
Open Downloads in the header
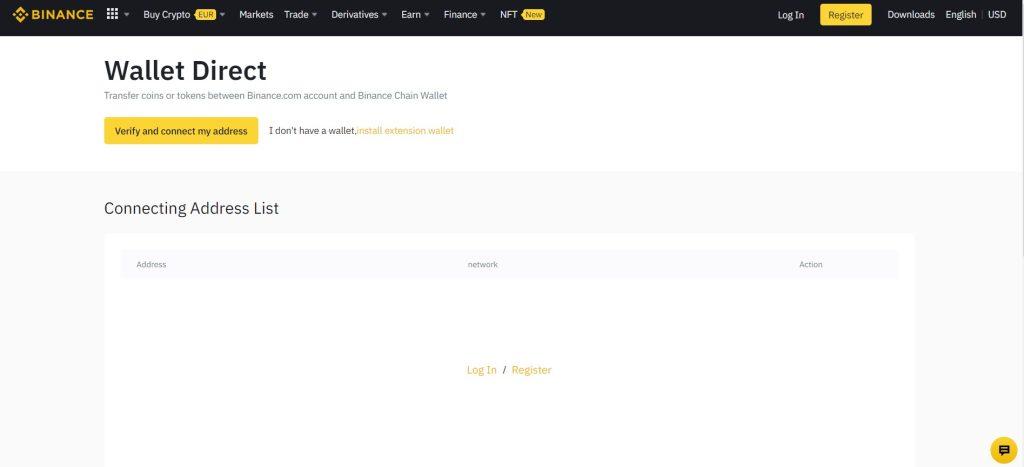[910, 14]
